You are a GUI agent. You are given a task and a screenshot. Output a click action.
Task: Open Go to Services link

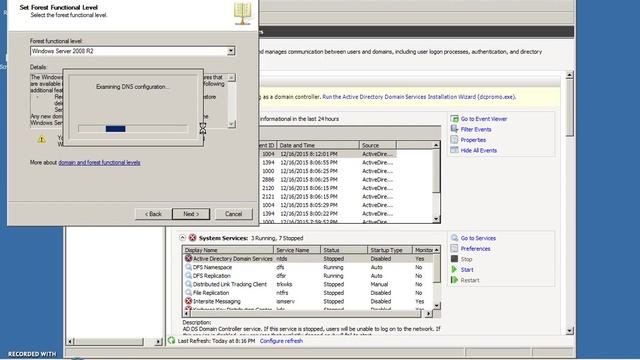[478, 238]
